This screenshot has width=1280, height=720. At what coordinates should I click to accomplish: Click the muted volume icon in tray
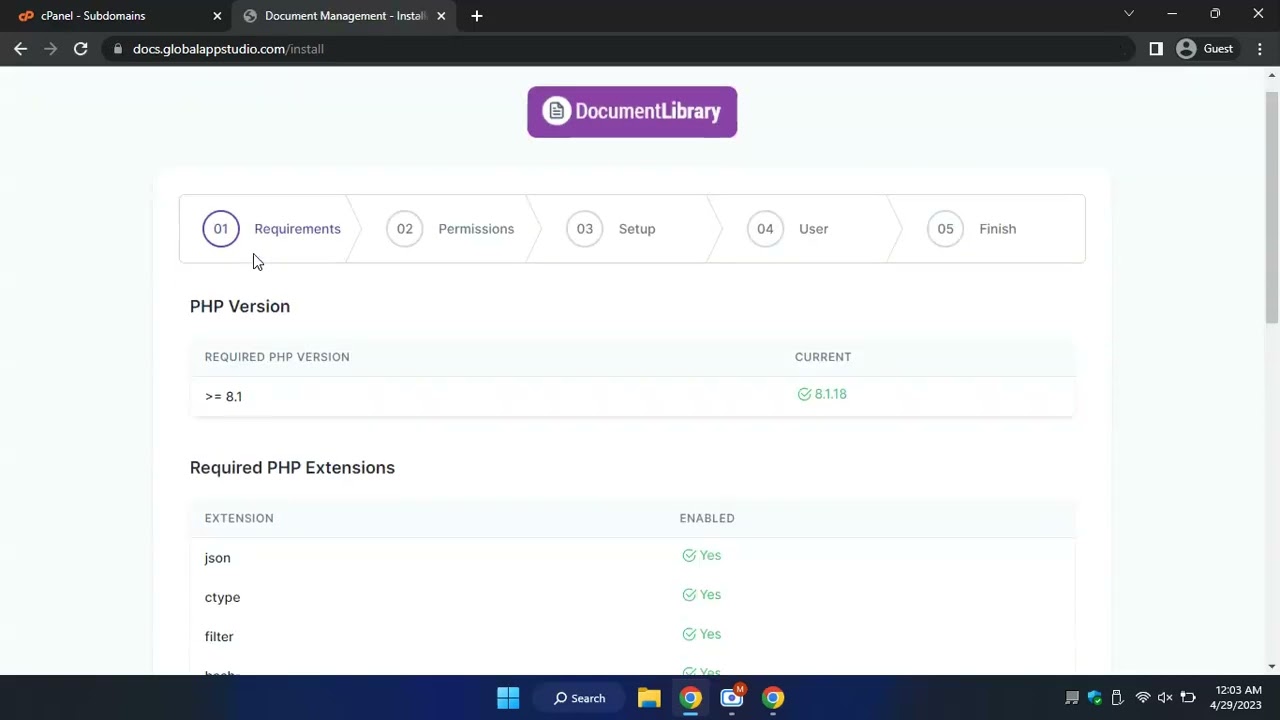(x=1165, y=698)
